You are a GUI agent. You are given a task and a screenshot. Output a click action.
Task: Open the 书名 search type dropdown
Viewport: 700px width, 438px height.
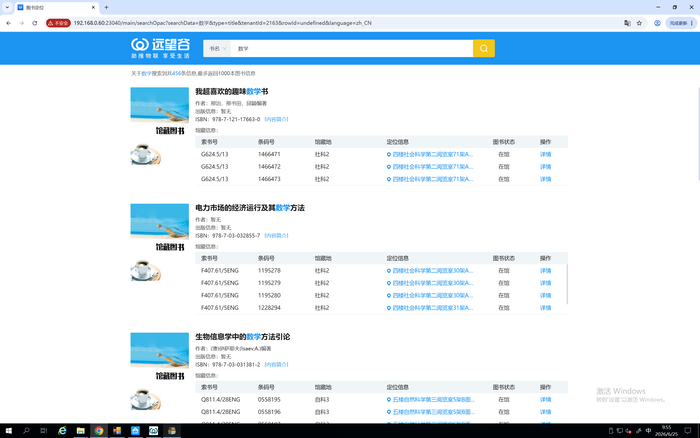tap(217, 48)
